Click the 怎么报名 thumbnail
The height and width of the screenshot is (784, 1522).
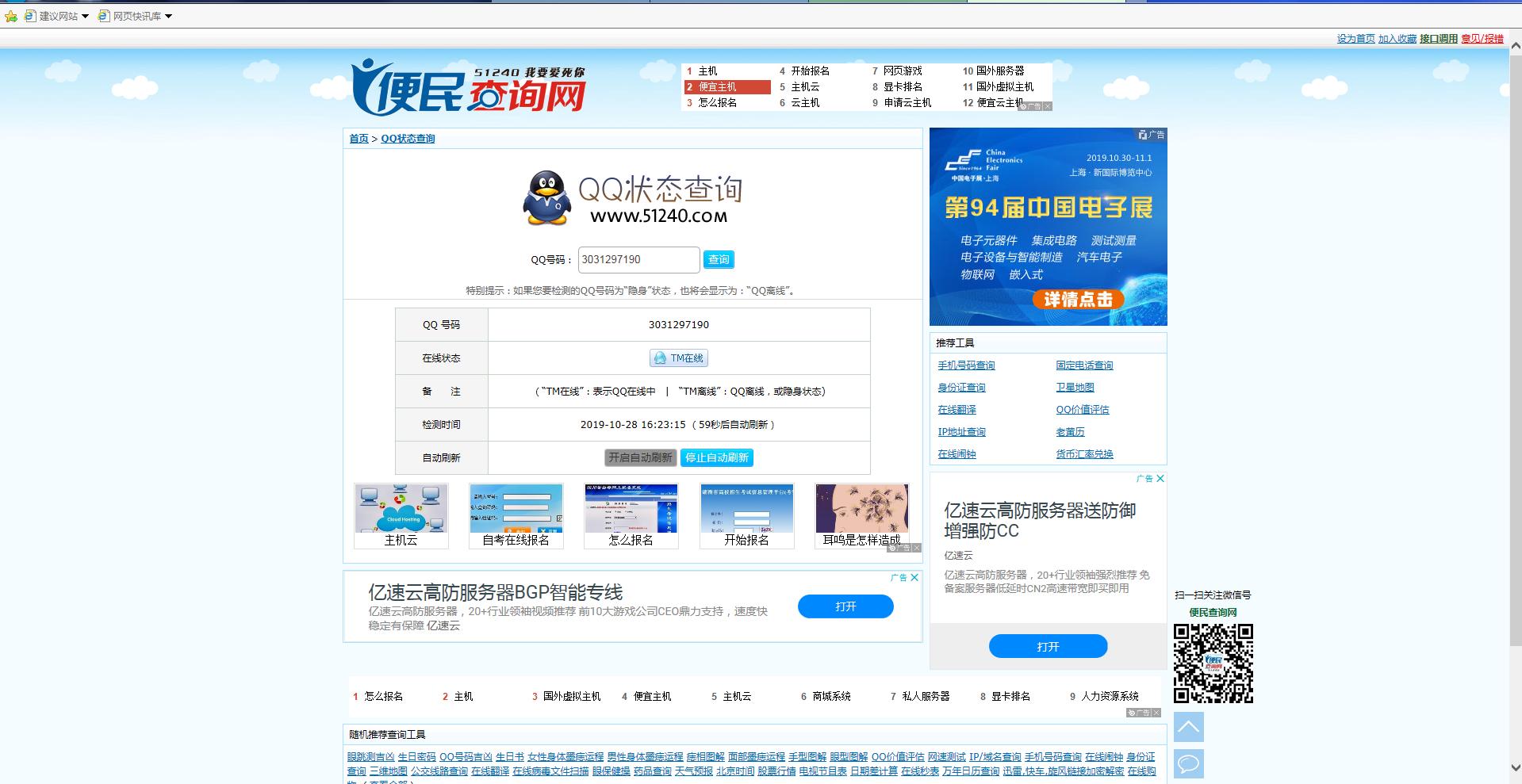click(631, 516)
